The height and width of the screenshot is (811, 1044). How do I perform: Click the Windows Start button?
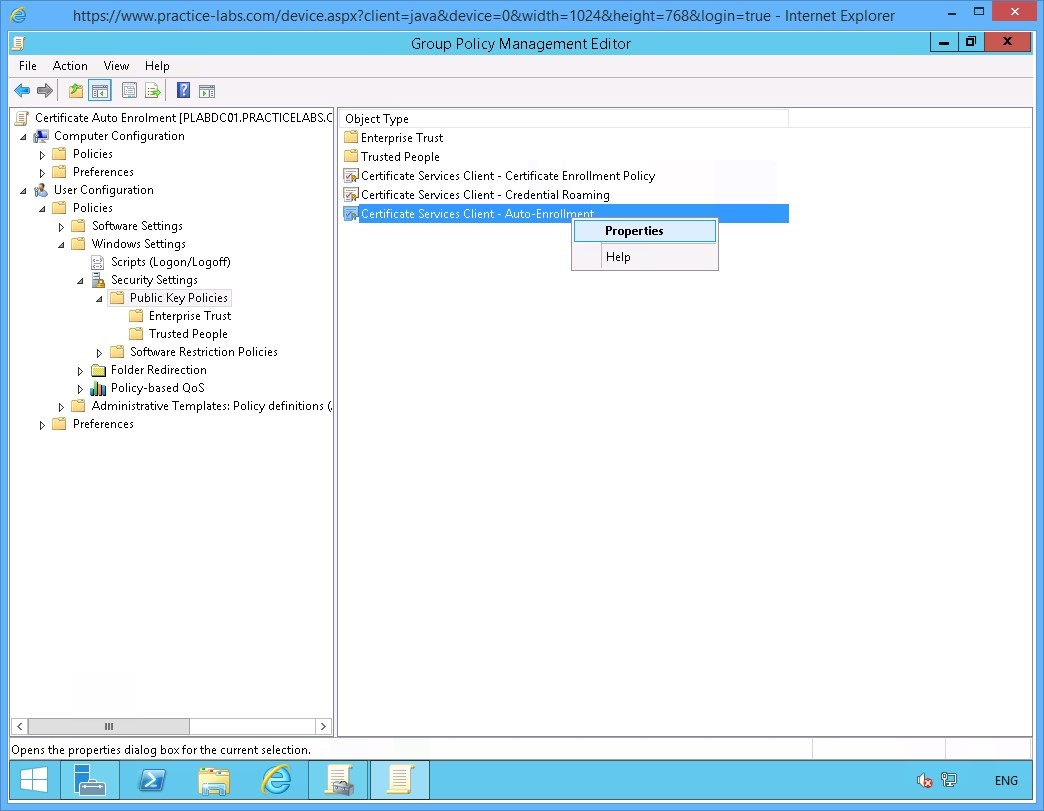coord(32,780)
